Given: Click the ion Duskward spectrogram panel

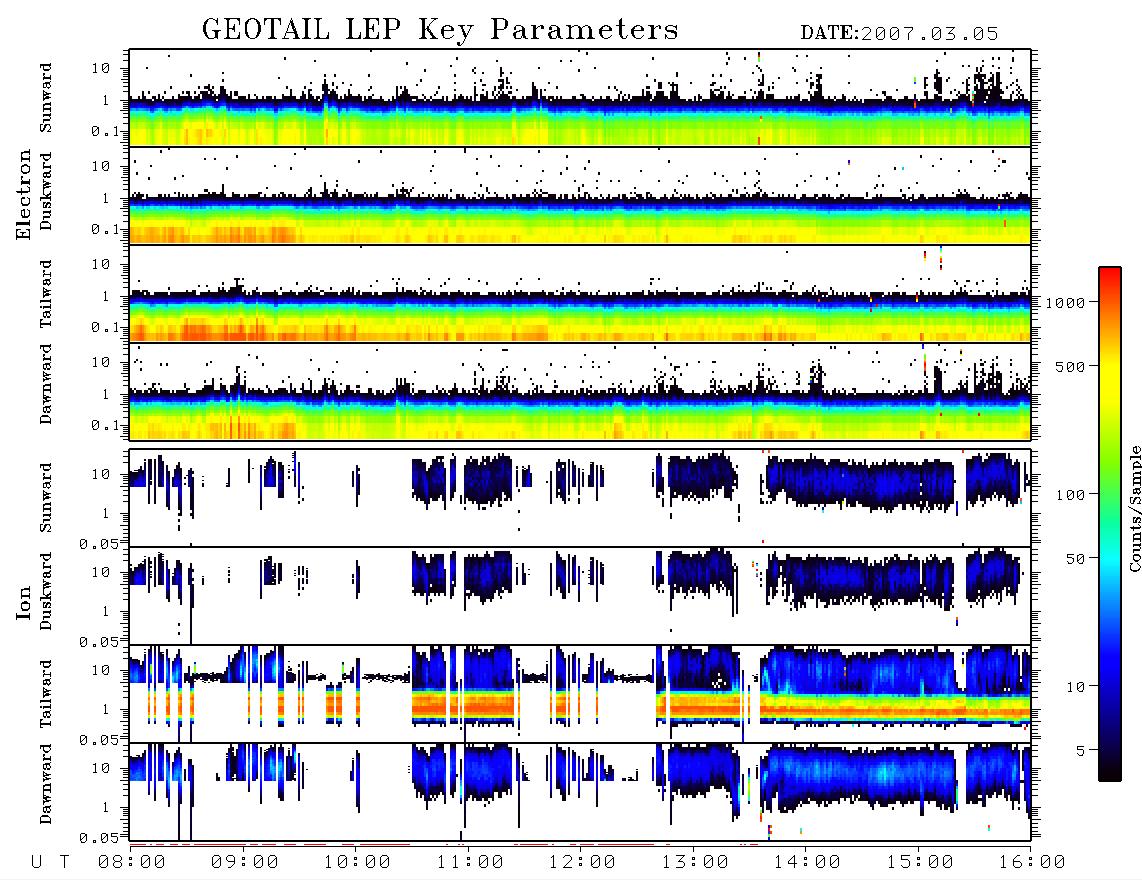Looking at the screenshot, I should pyautogui.click(x=580, y=596).
